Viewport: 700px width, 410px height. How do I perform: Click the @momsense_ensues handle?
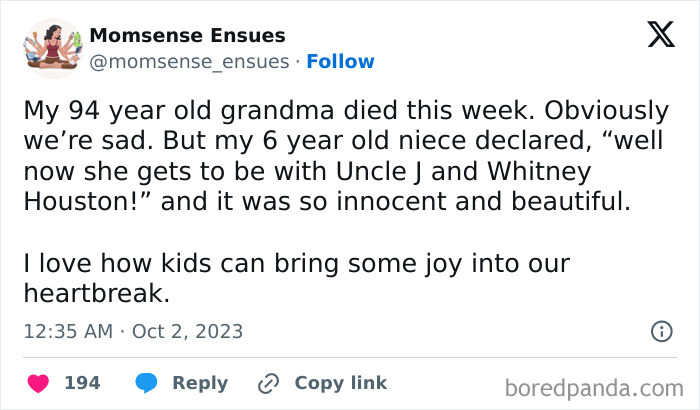190,61
